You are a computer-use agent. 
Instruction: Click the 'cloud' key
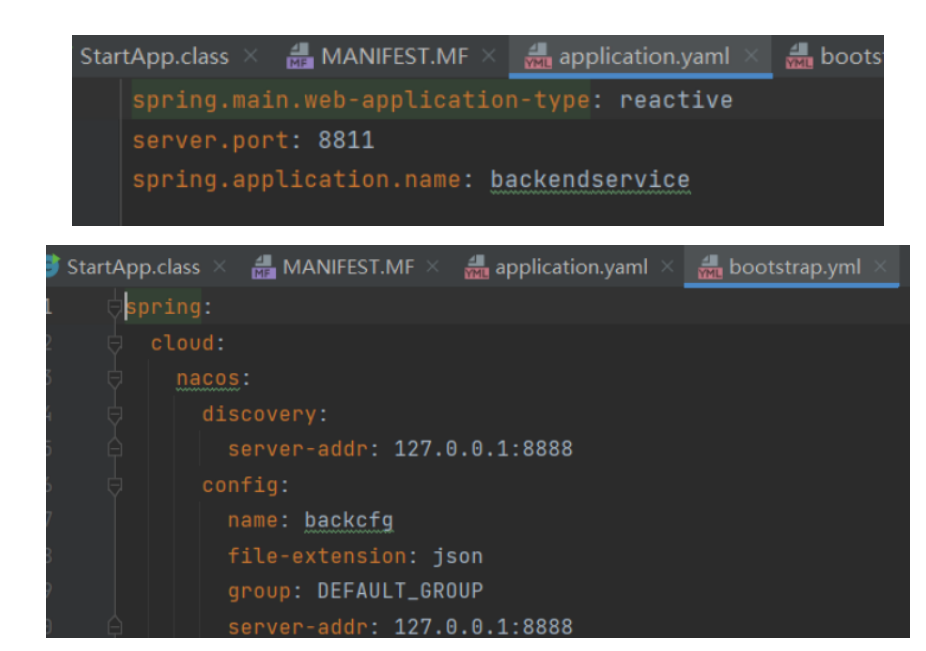pyautogui.click(x=182, y=343)
